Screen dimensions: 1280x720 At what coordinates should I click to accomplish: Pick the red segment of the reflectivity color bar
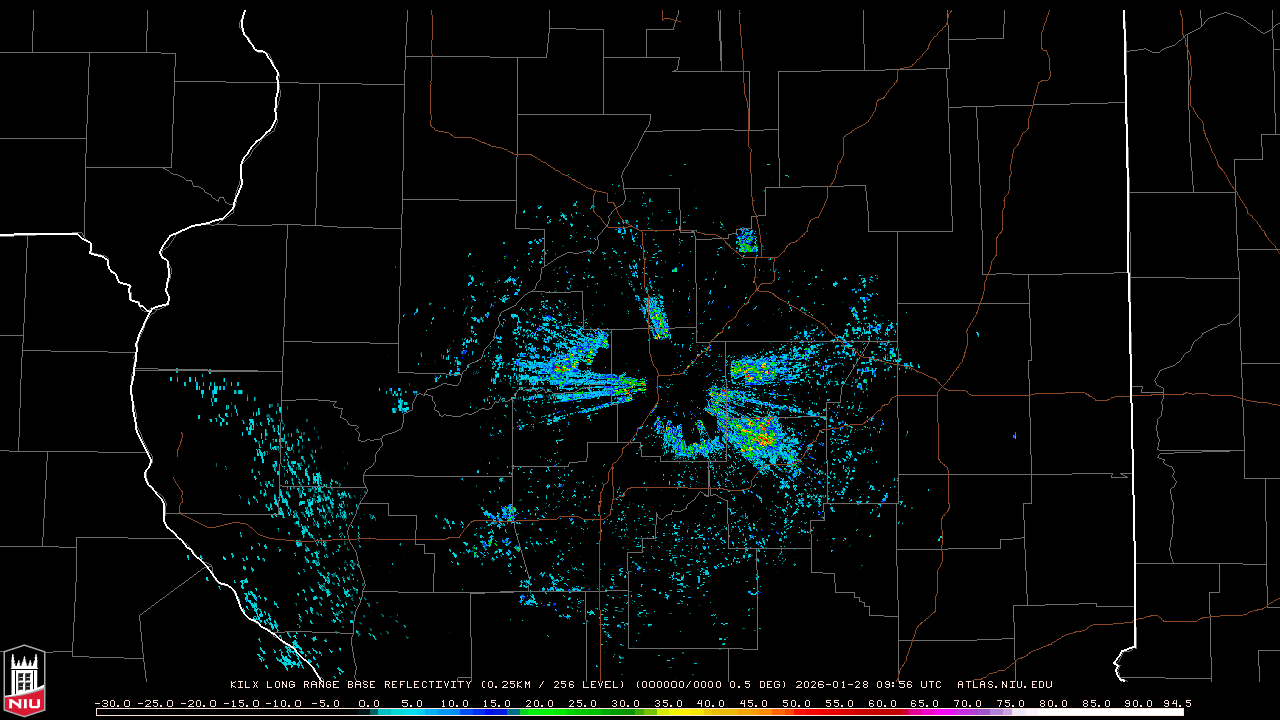point(840,712)
